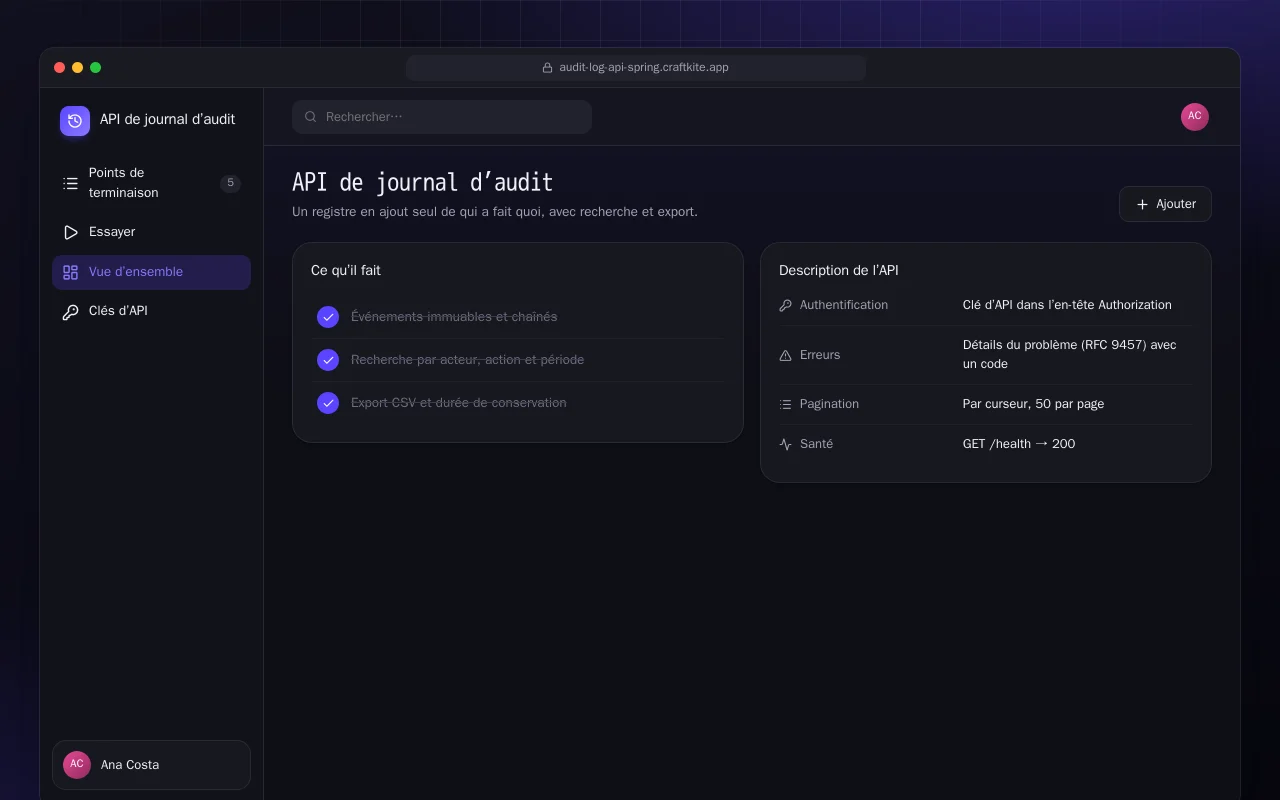Viewport: 1280px width, 800px height.
Task: Uncheck Événements immuables et chaînés
Action: click(x=328, y=317)
